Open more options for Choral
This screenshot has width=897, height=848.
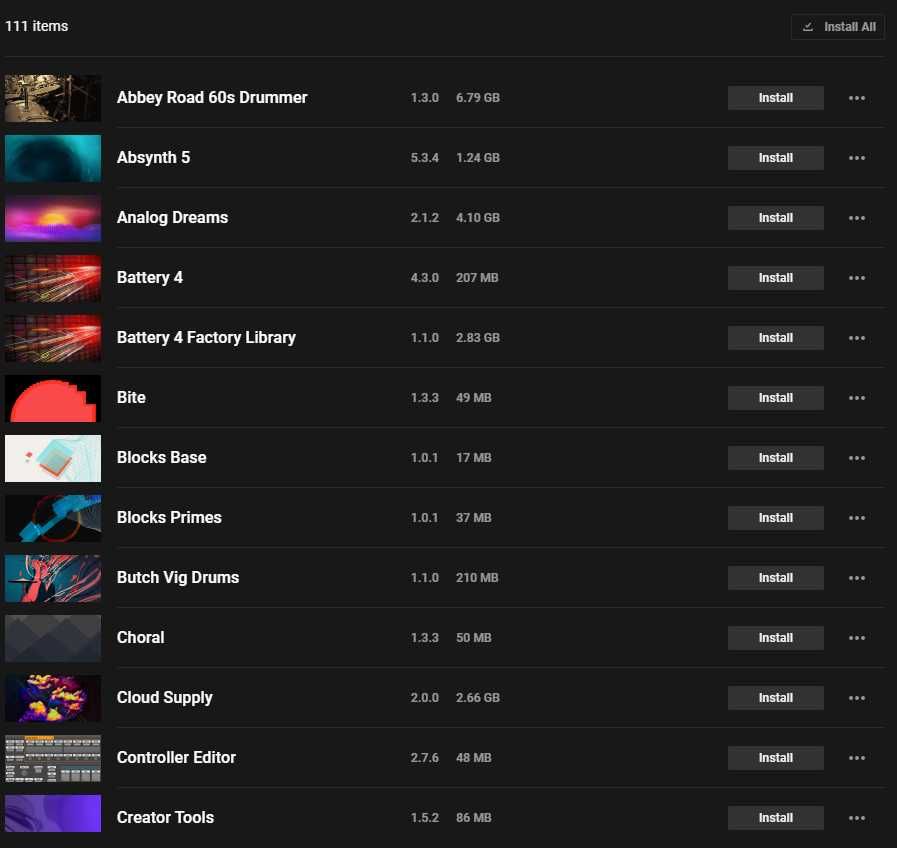(x=856, y=638)
